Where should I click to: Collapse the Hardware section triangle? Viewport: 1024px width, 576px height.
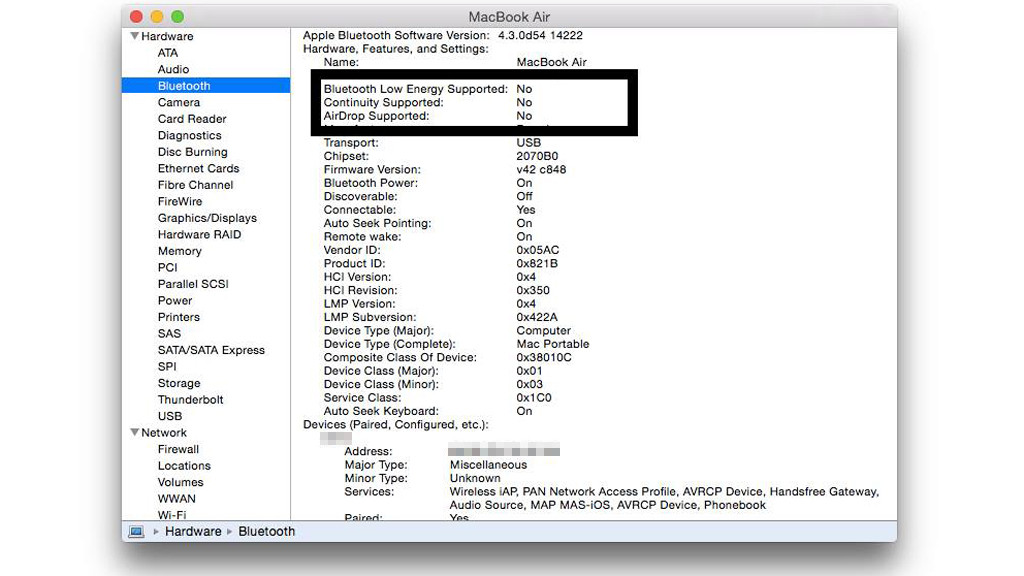[x=135, y=36]
